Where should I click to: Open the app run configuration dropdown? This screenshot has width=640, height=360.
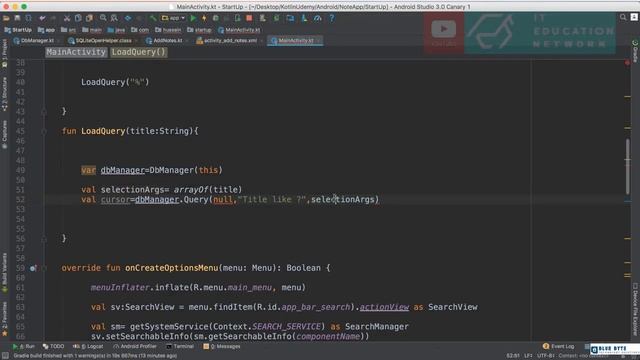173,18
